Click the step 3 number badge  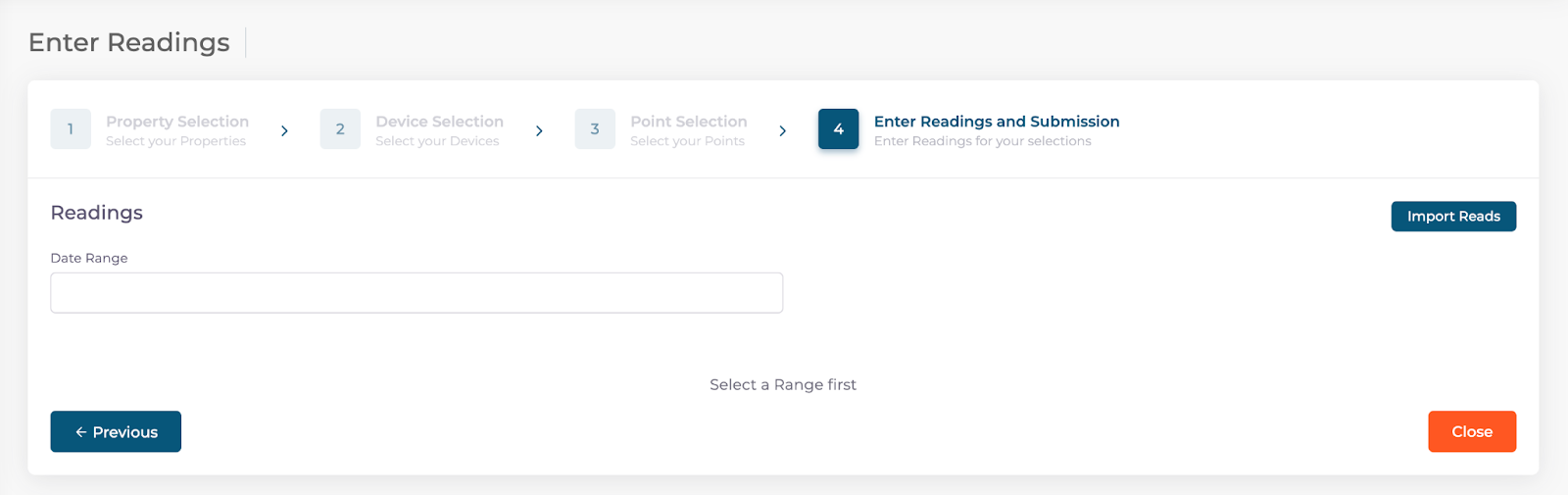pyautogui.click(x=595, y=129)
